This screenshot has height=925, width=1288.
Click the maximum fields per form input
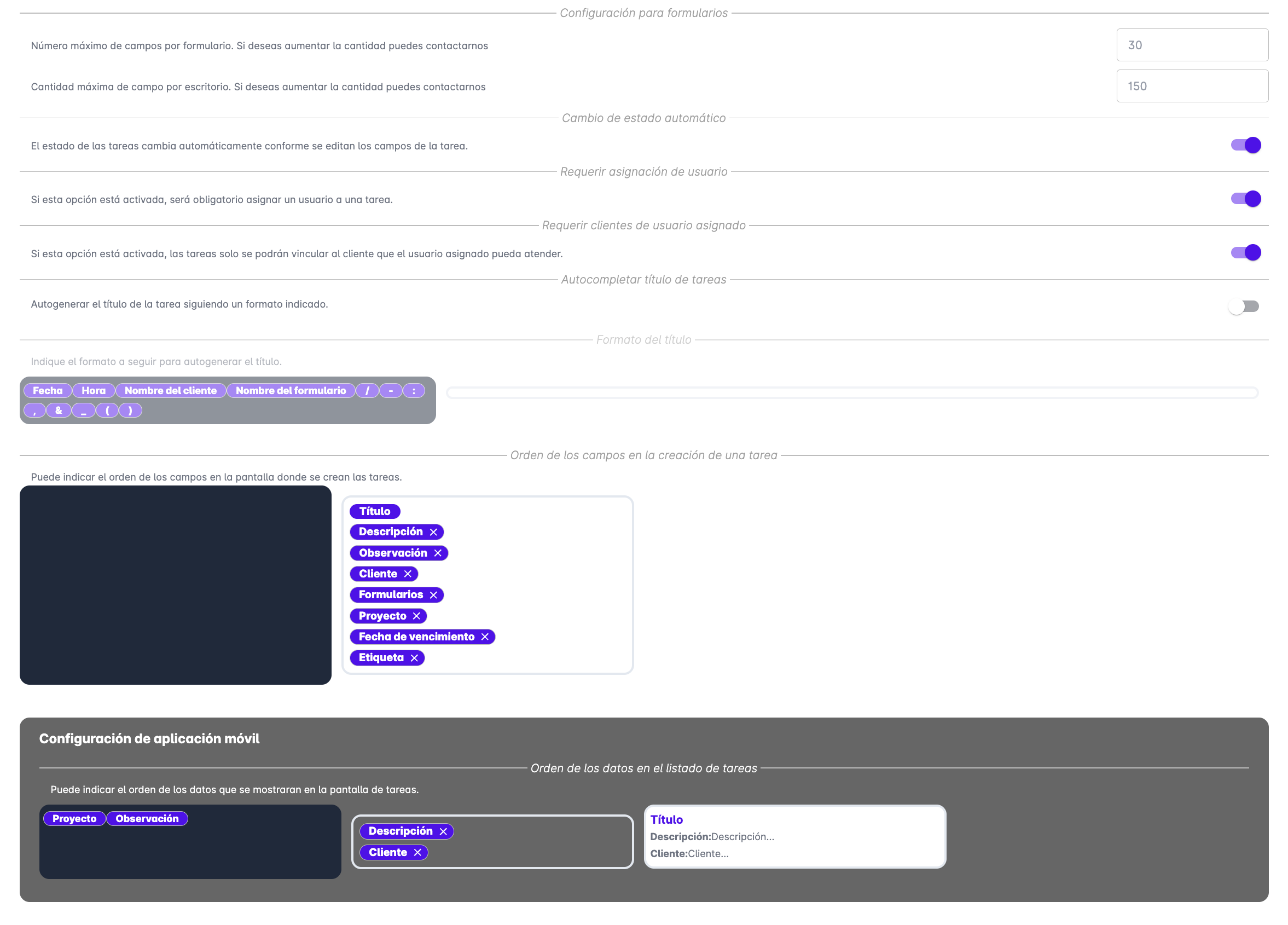coord(1192,45)
